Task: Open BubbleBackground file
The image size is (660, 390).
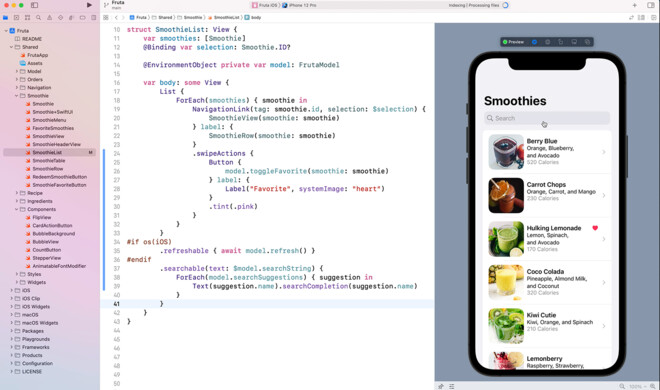Action: [x=50, y=233]
